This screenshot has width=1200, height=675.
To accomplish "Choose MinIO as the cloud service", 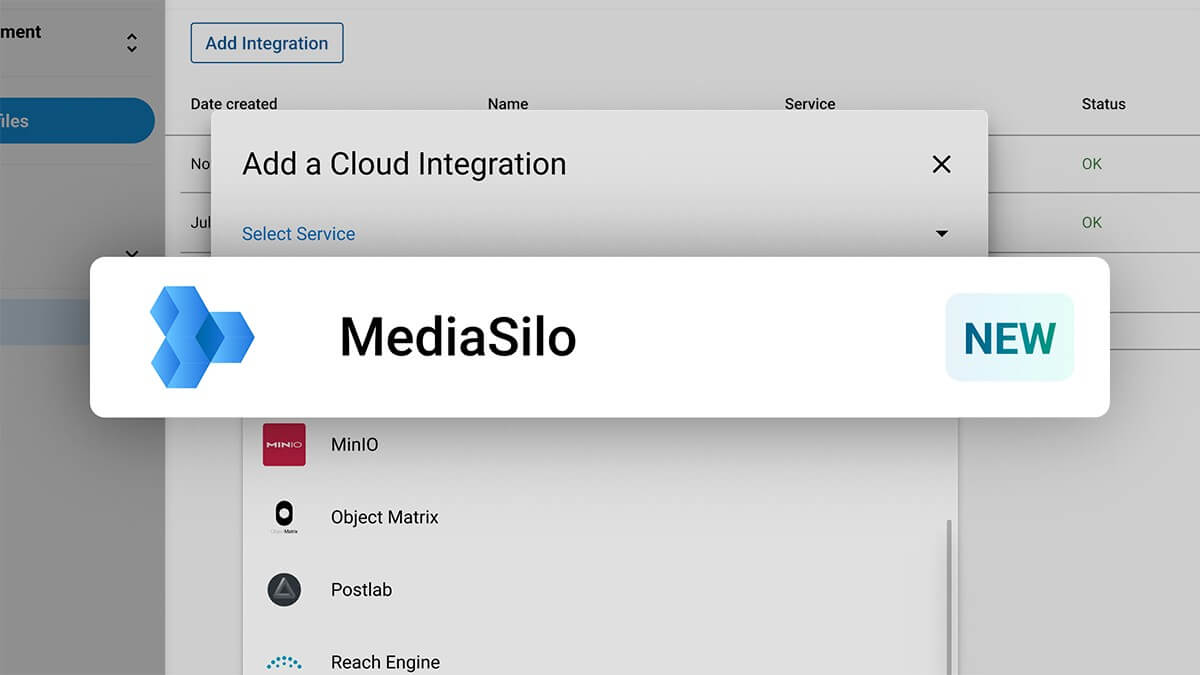I will pyautogui.click(x=354, y=444).
